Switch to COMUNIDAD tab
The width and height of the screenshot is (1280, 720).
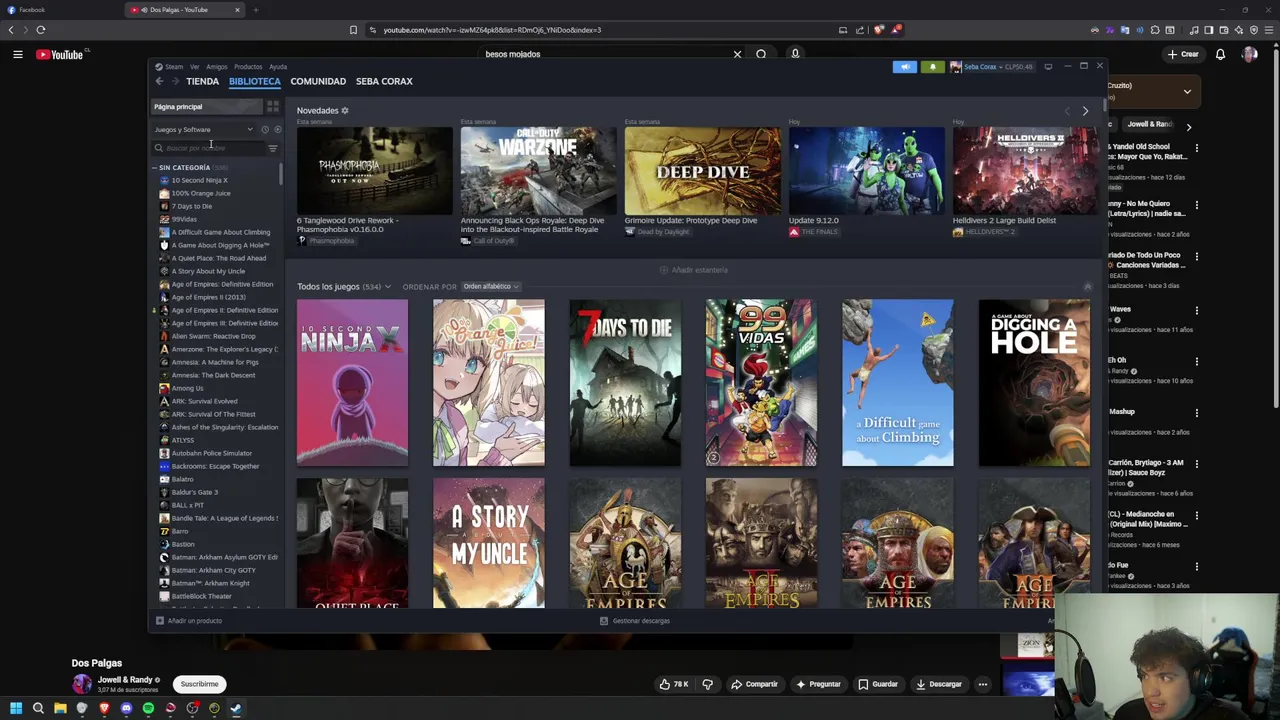click(x=318, y=81)
